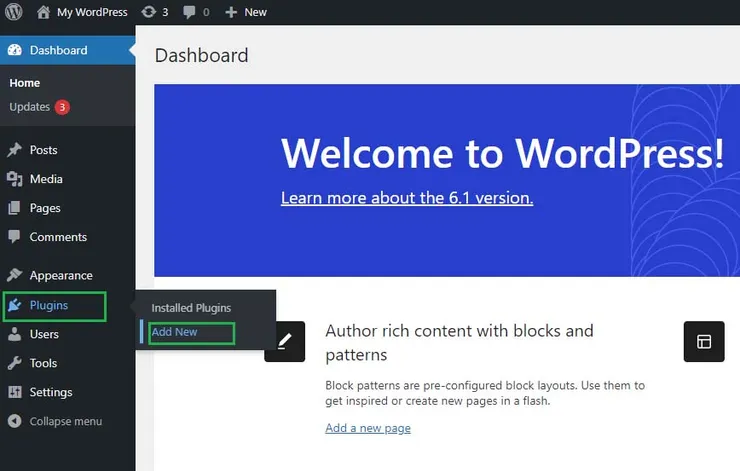740x471 pixels.
Task: Open the Comments menu label in sidebar
Action: point(58,237)
